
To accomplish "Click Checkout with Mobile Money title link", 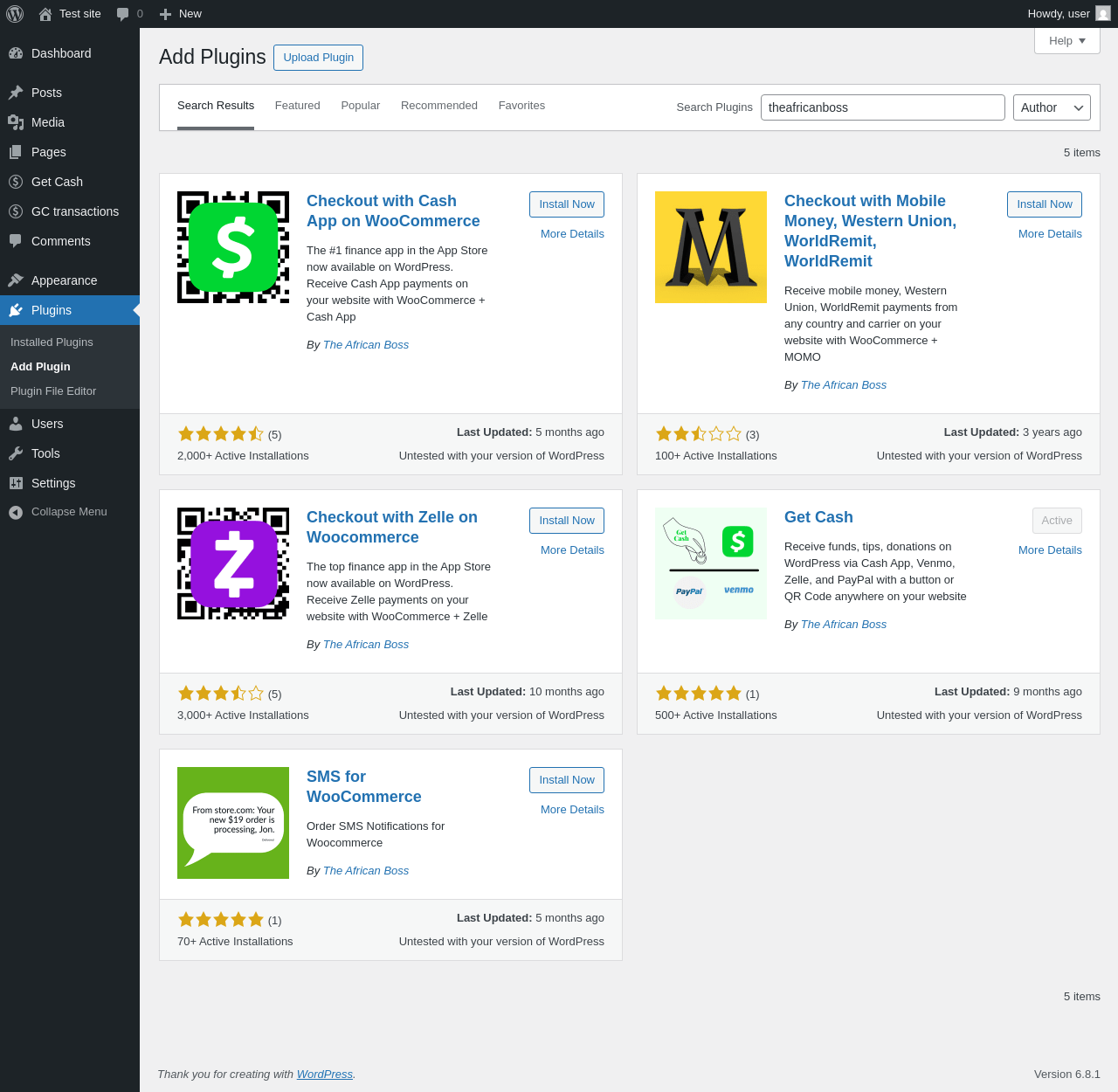I will (870, 232).
